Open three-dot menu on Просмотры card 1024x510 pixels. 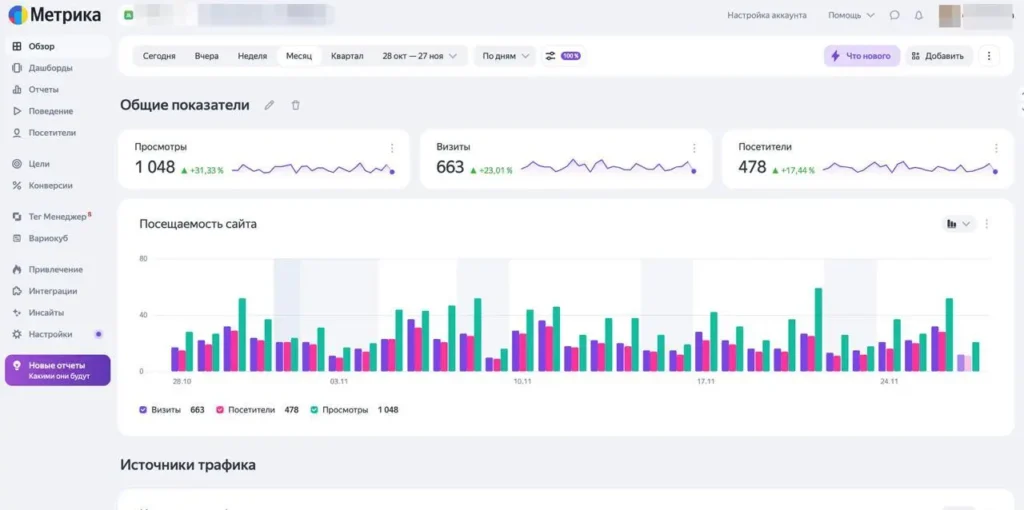[x=392, y=148]
